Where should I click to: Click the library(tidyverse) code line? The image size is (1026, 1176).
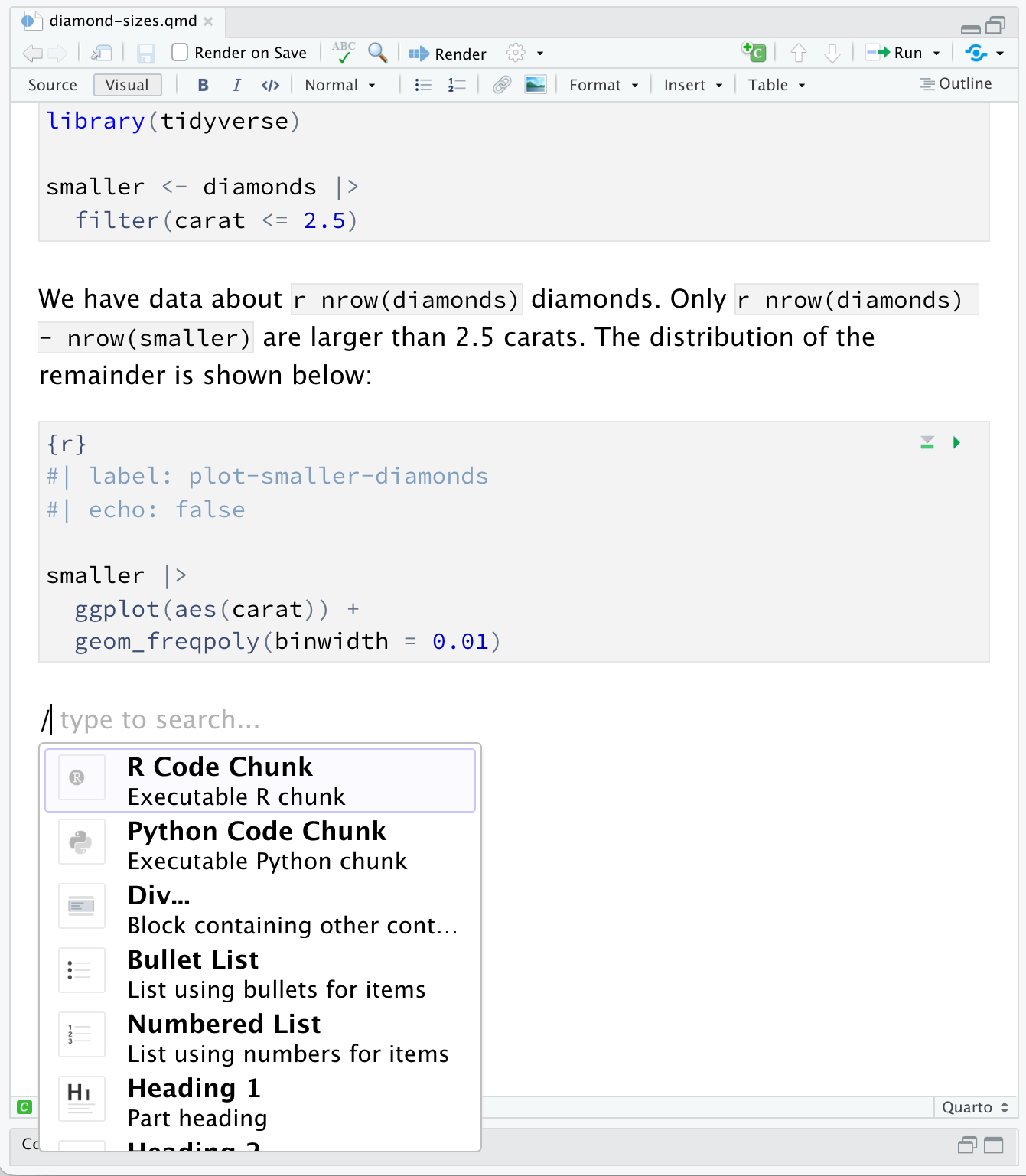pos(174,121)
